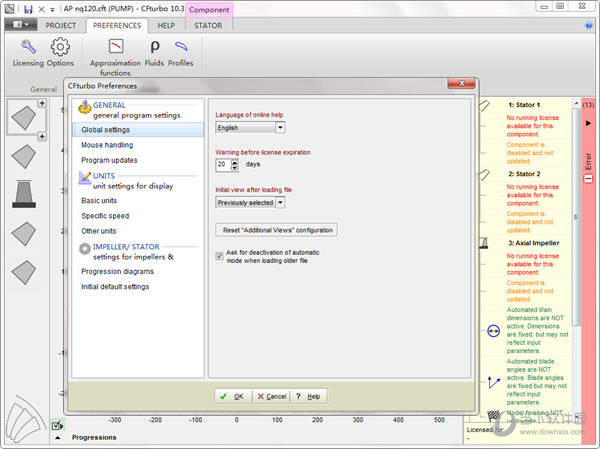This screenshot has width=600, height=449.
Task: Click the black arrow on Error sidebar
Action: [x=588, y=123]
